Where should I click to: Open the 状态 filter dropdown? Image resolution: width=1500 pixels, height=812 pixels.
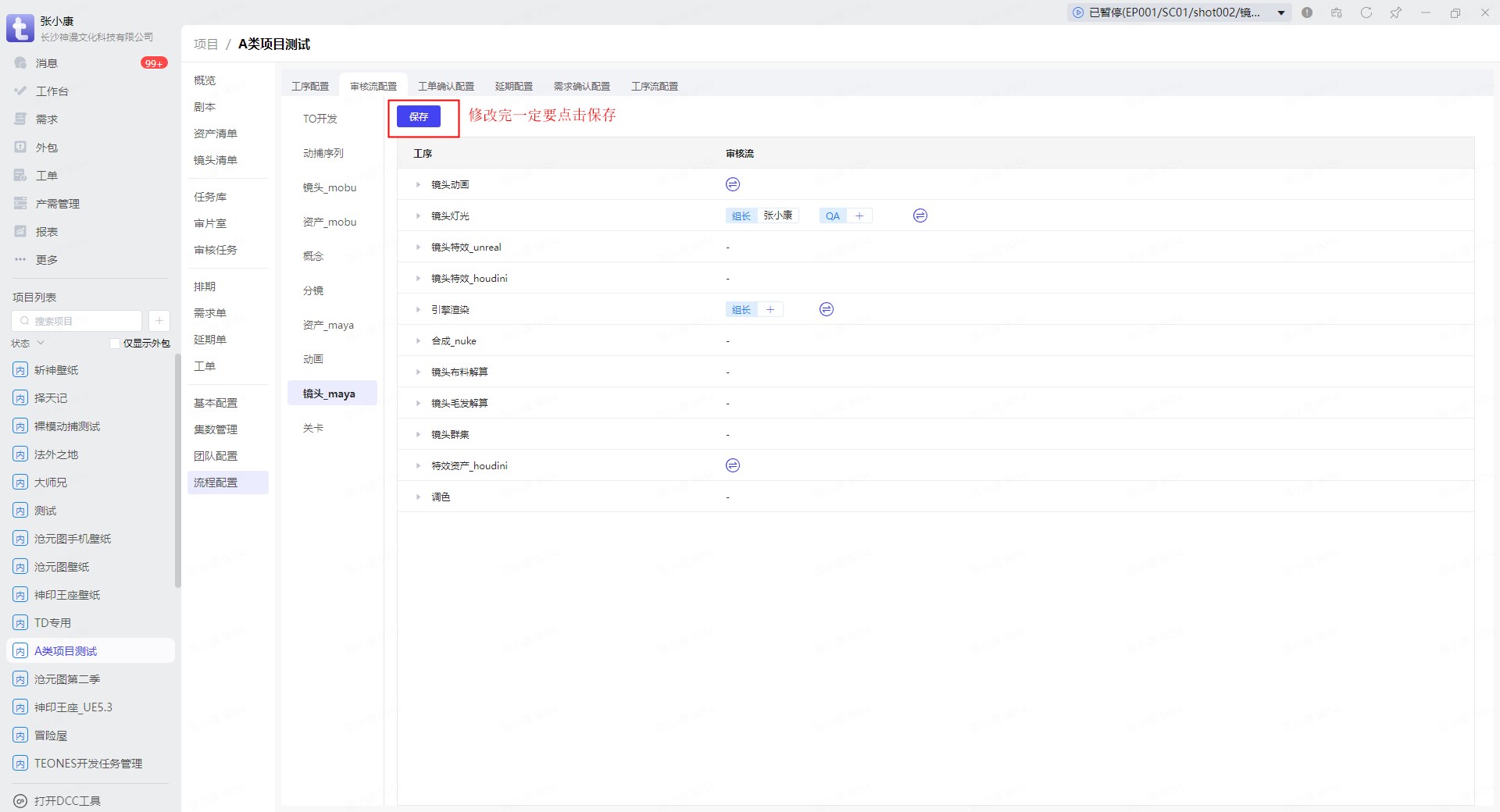coord(29,344)
